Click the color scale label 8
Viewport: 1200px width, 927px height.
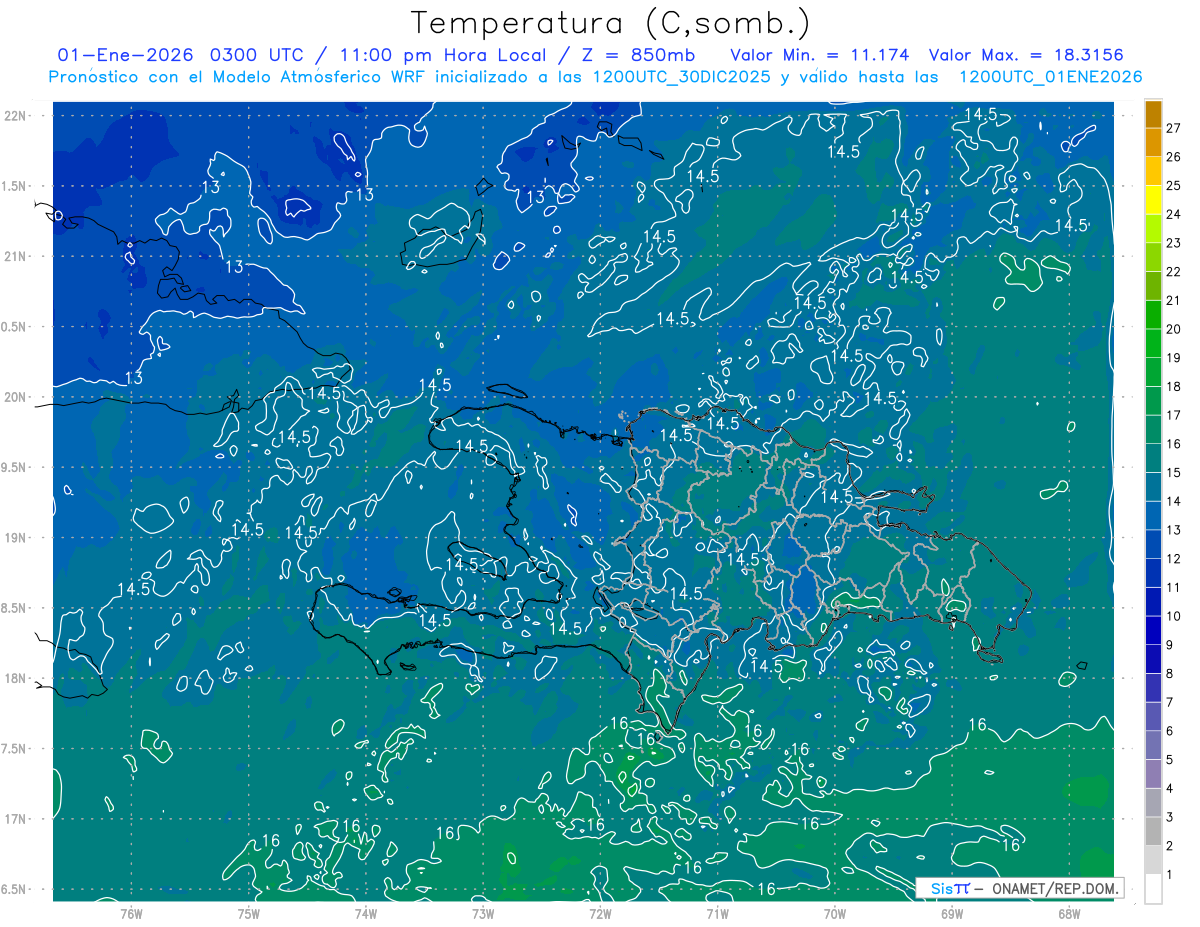tap(1171, 674)
